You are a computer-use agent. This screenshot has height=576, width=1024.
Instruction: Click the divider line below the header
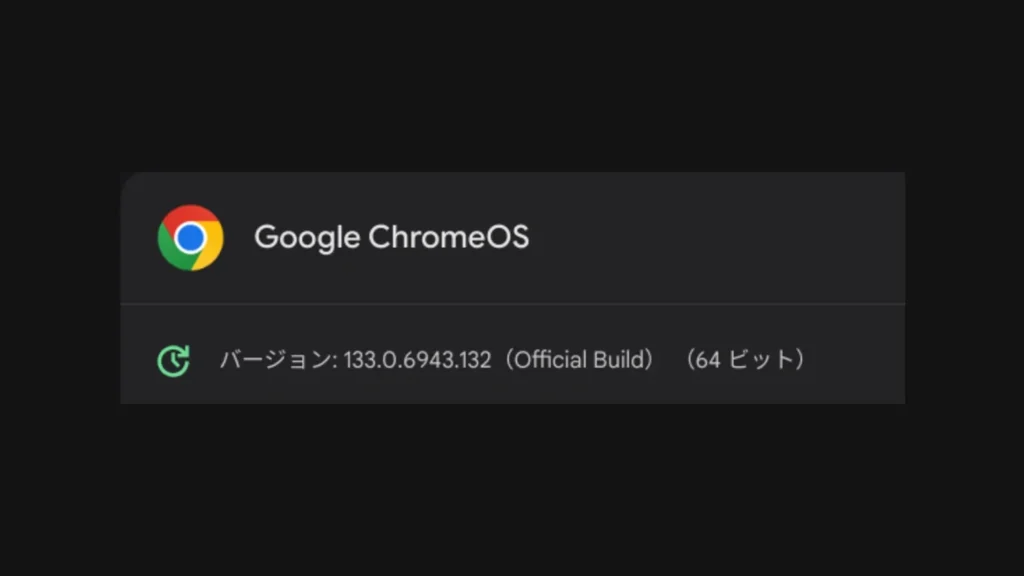pyautogui.click(x=512, y=303)
